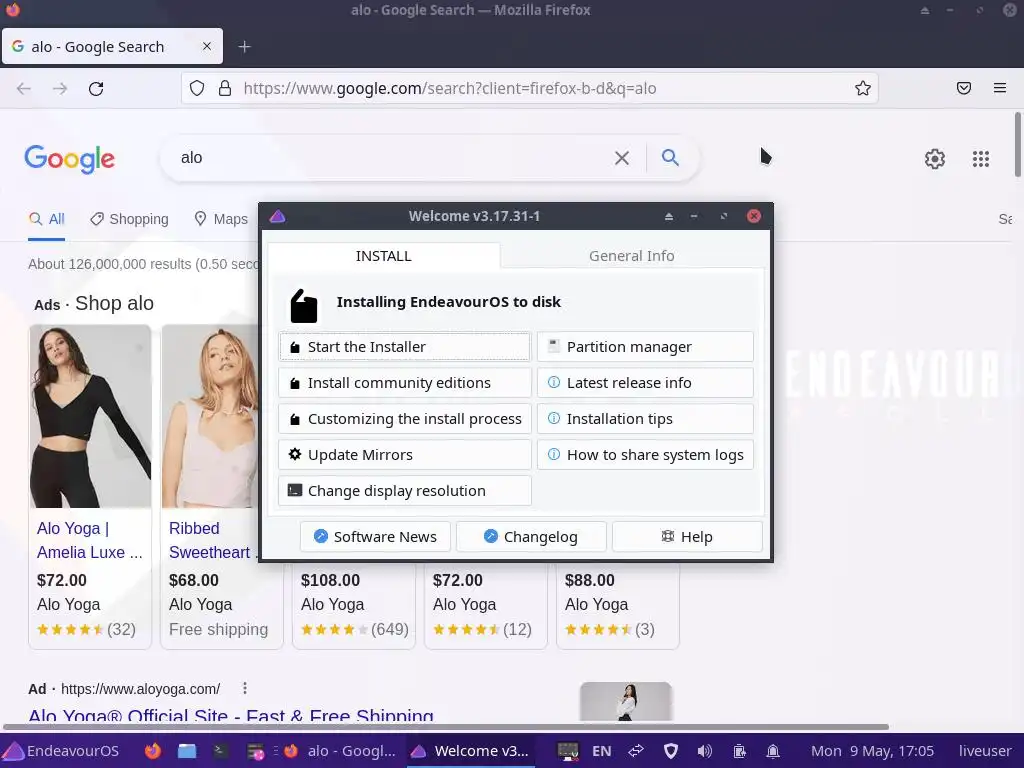Click the display tray icon in panel
The width and height of the screenshot is (1024, 768).
pos(568,751)
